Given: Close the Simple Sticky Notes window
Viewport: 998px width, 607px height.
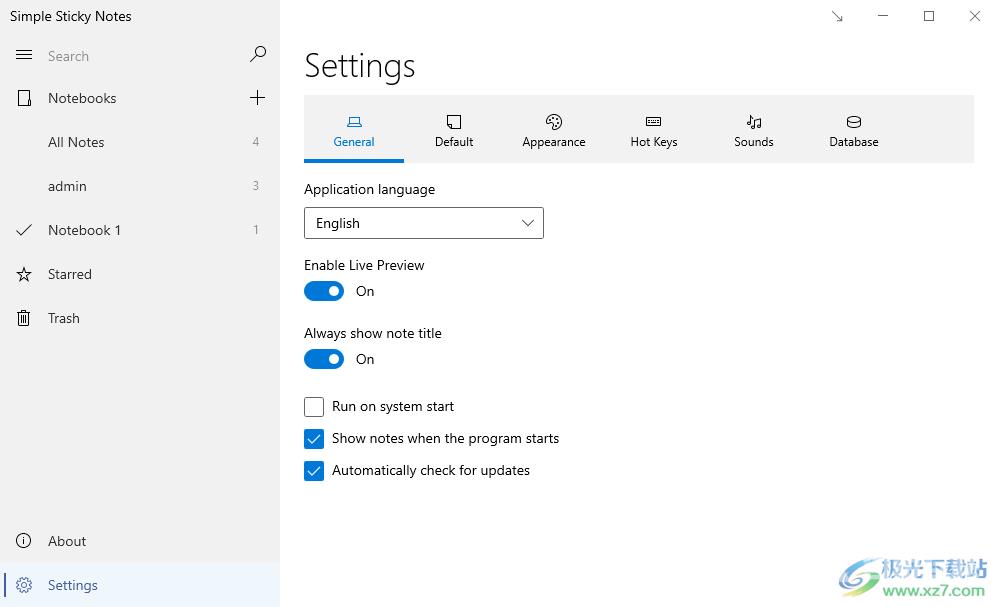Looking at the screenshot, I should [974, 16].
